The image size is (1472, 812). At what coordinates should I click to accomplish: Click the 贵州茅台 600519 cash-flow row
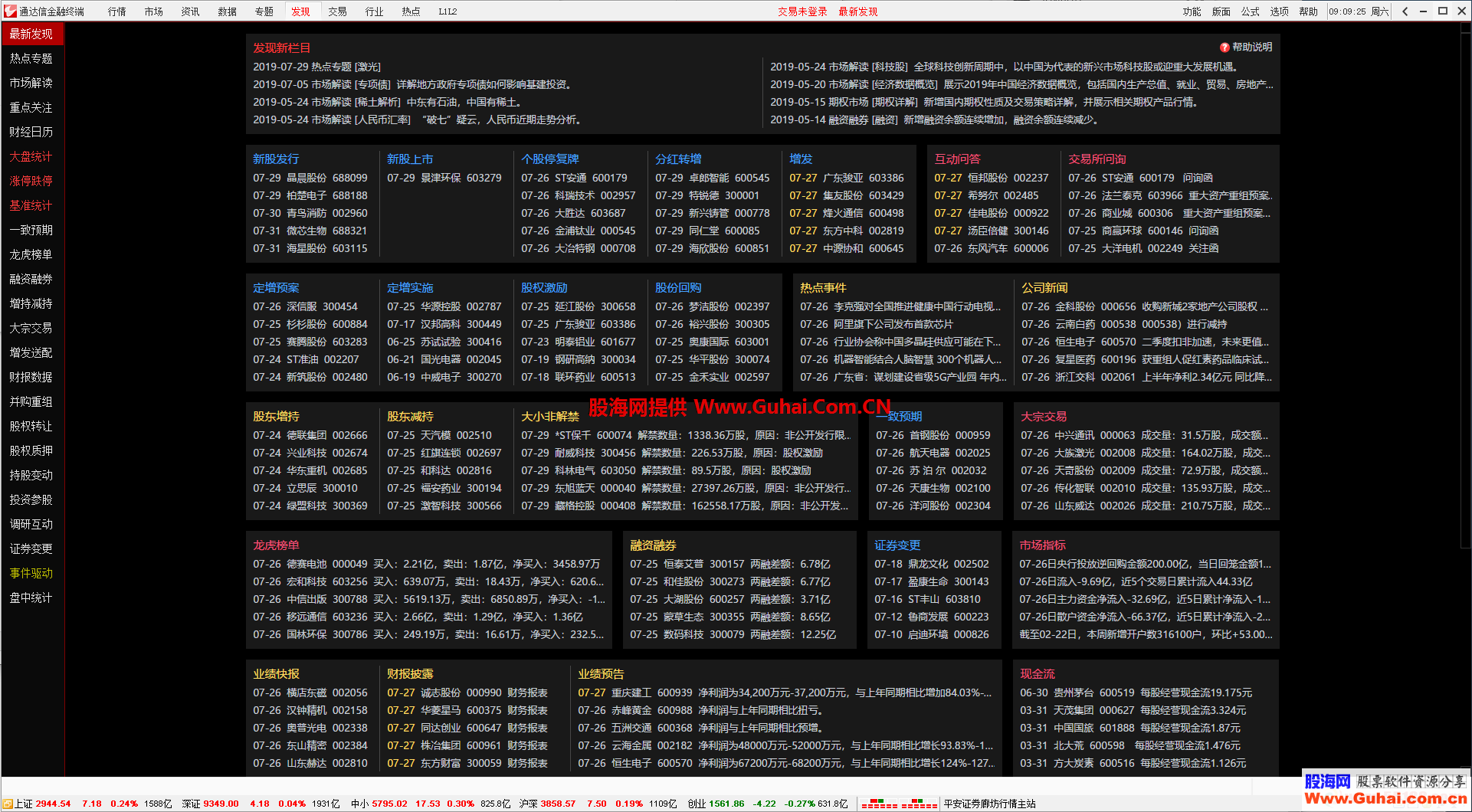(x=1136, y=692)
